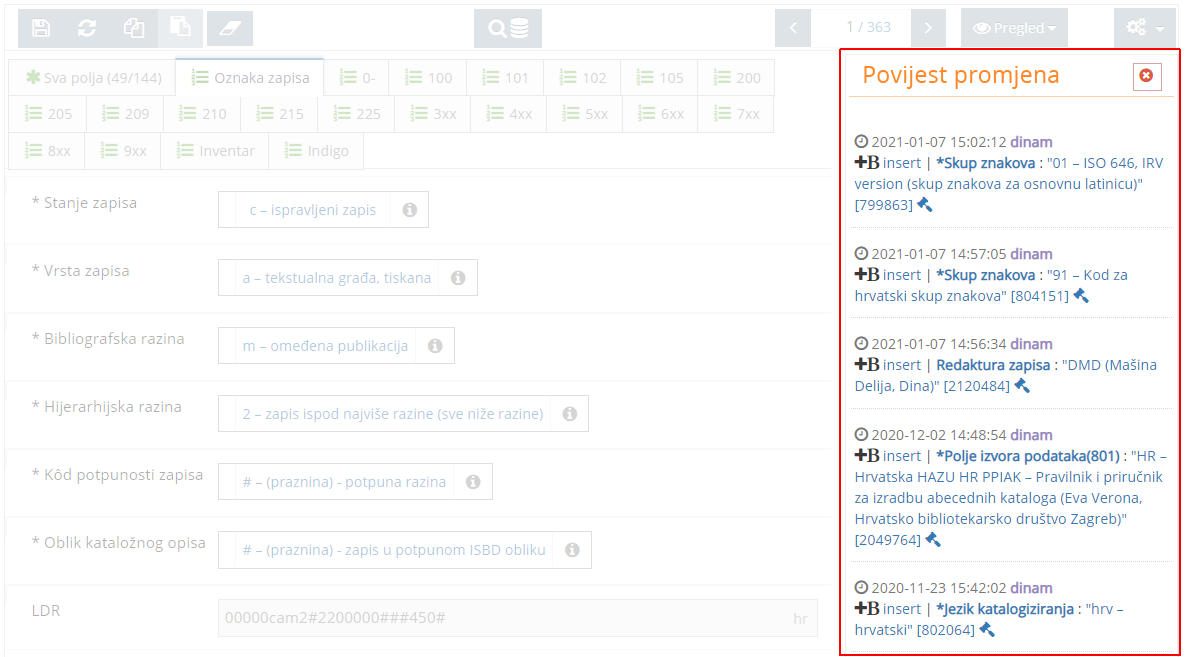The width and height of the screenshot is (1185, 657).
Task: Click the paste clipboard icon in the toolbar
Action: (181, 27)
